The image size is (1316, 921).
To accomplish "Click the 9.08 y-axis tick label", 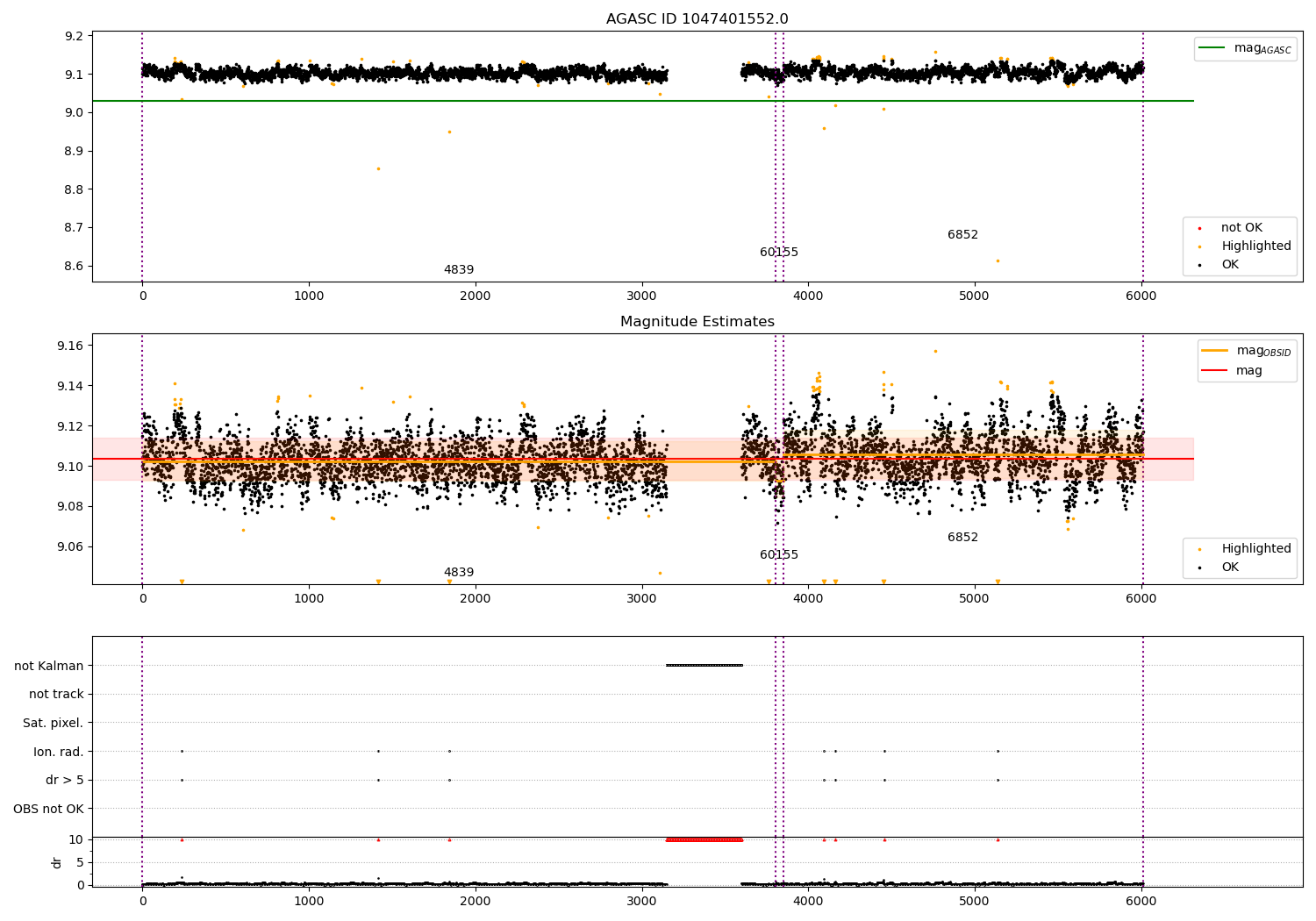I will (71, 507).
